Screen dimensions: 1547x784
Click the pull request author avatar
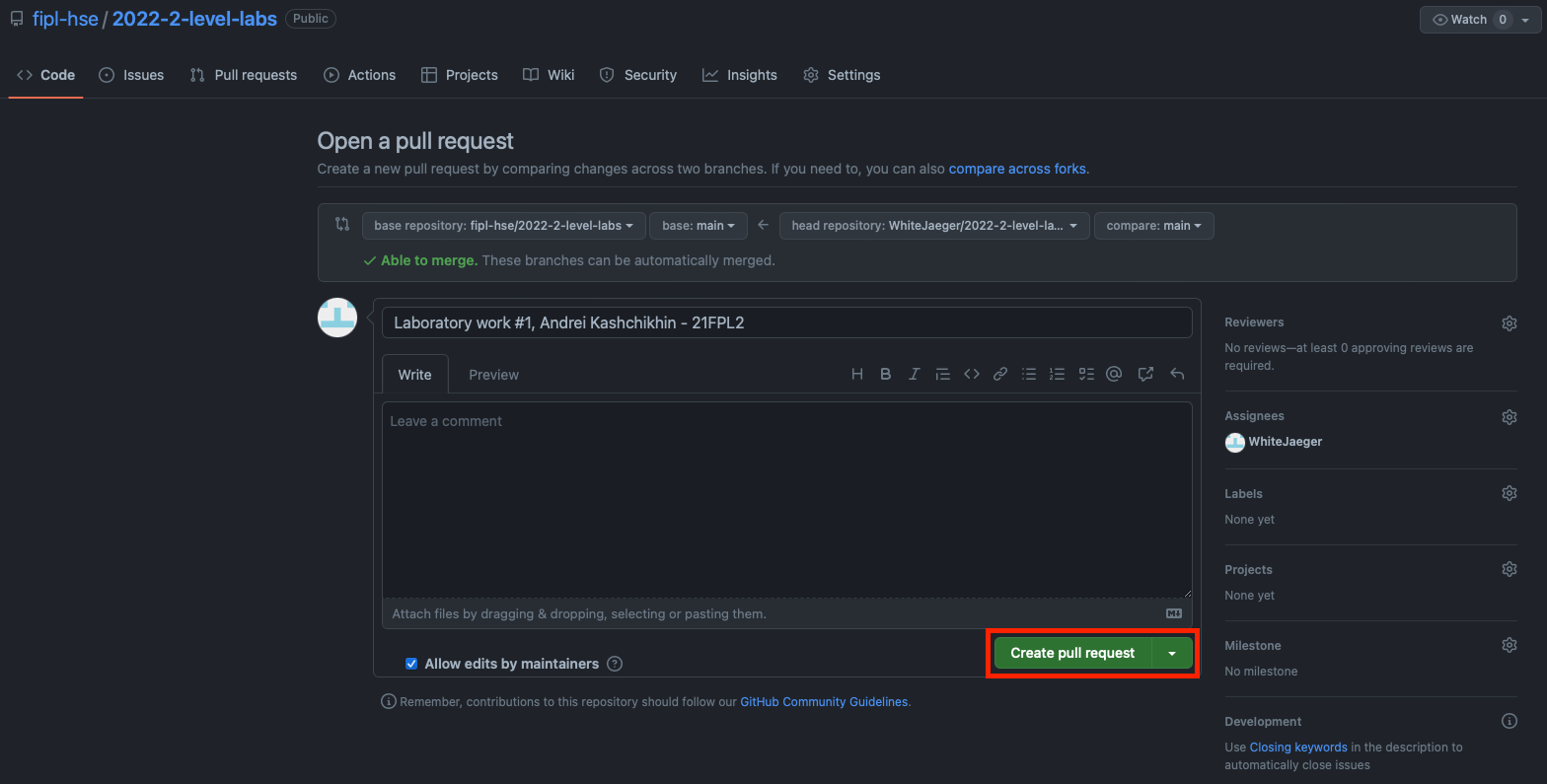[x=336, y=318]
